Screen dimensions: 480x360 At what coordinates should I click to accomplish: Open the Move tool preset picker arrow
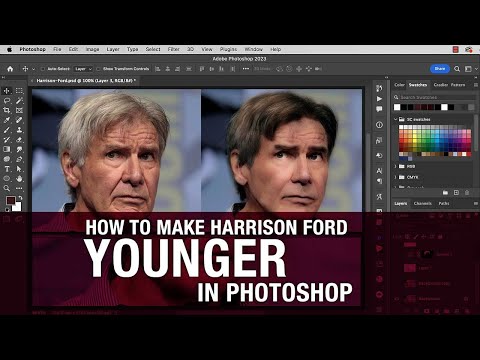33,69
